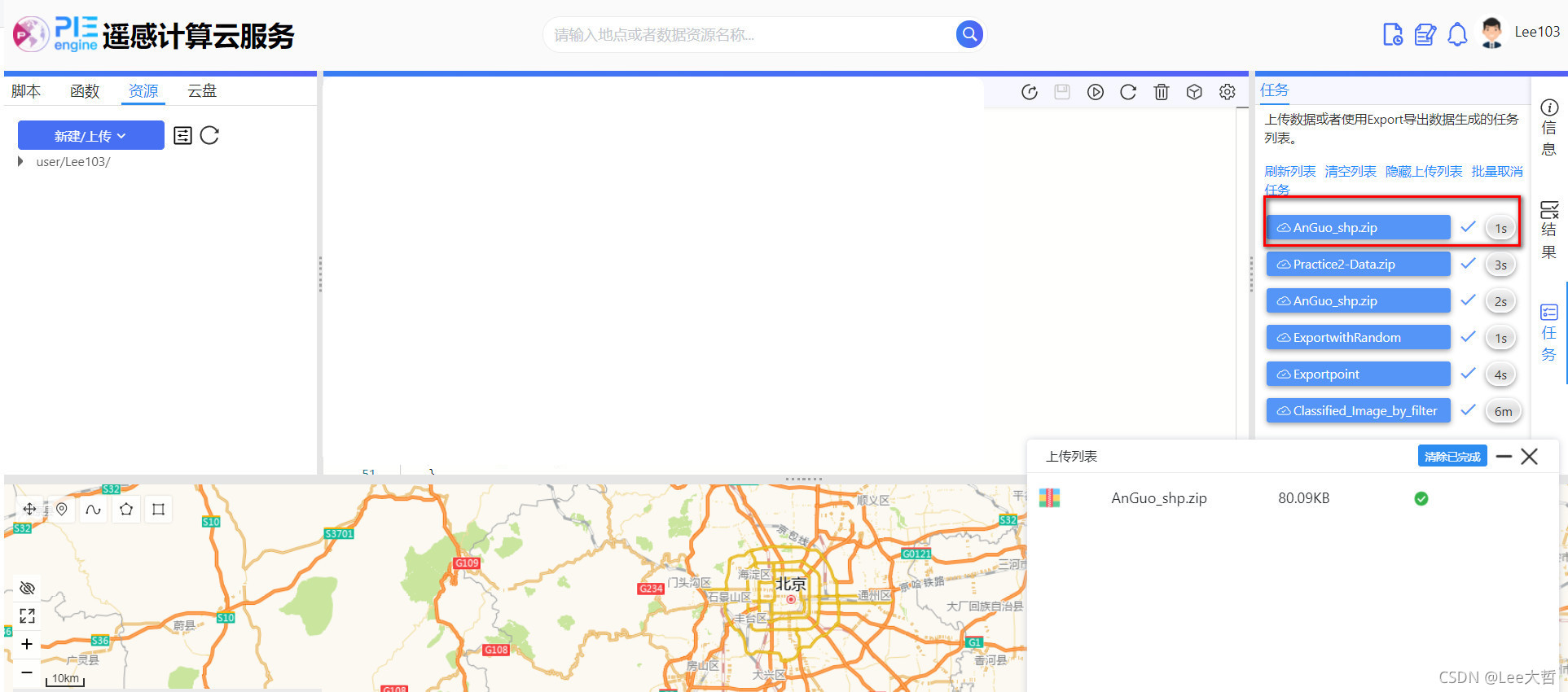1568x692 pixels.
Task: Switch to the 函数 tab
Action: [x=85, y=91]
